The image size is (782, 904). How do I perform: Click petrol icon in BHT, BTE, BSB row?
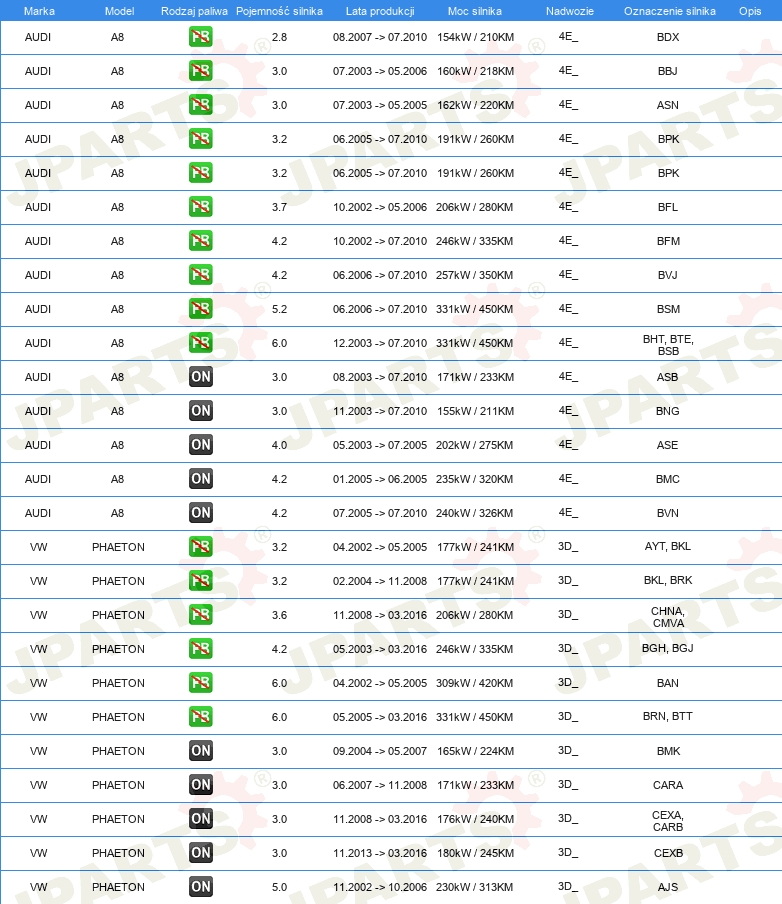pos(201,343)
